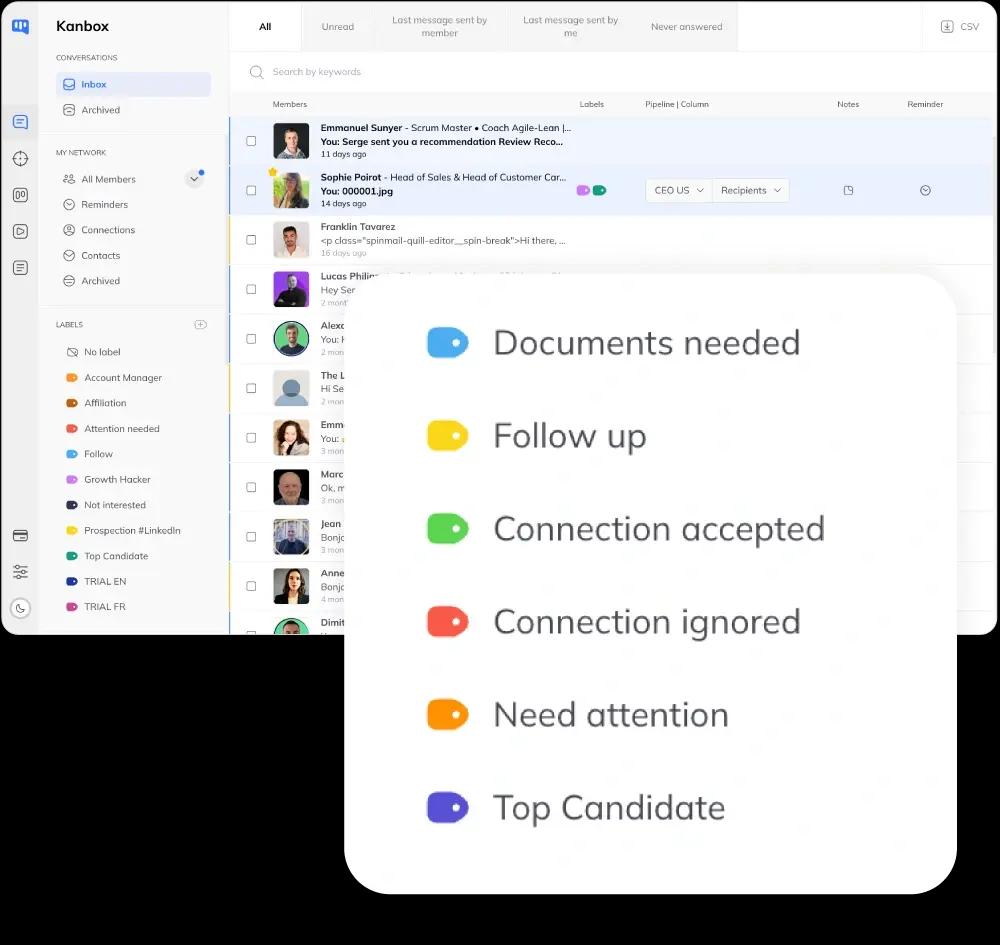Click the blue Follow label swatch
Viewport: 1000px width, 945px height.
[x=72, y=454]
